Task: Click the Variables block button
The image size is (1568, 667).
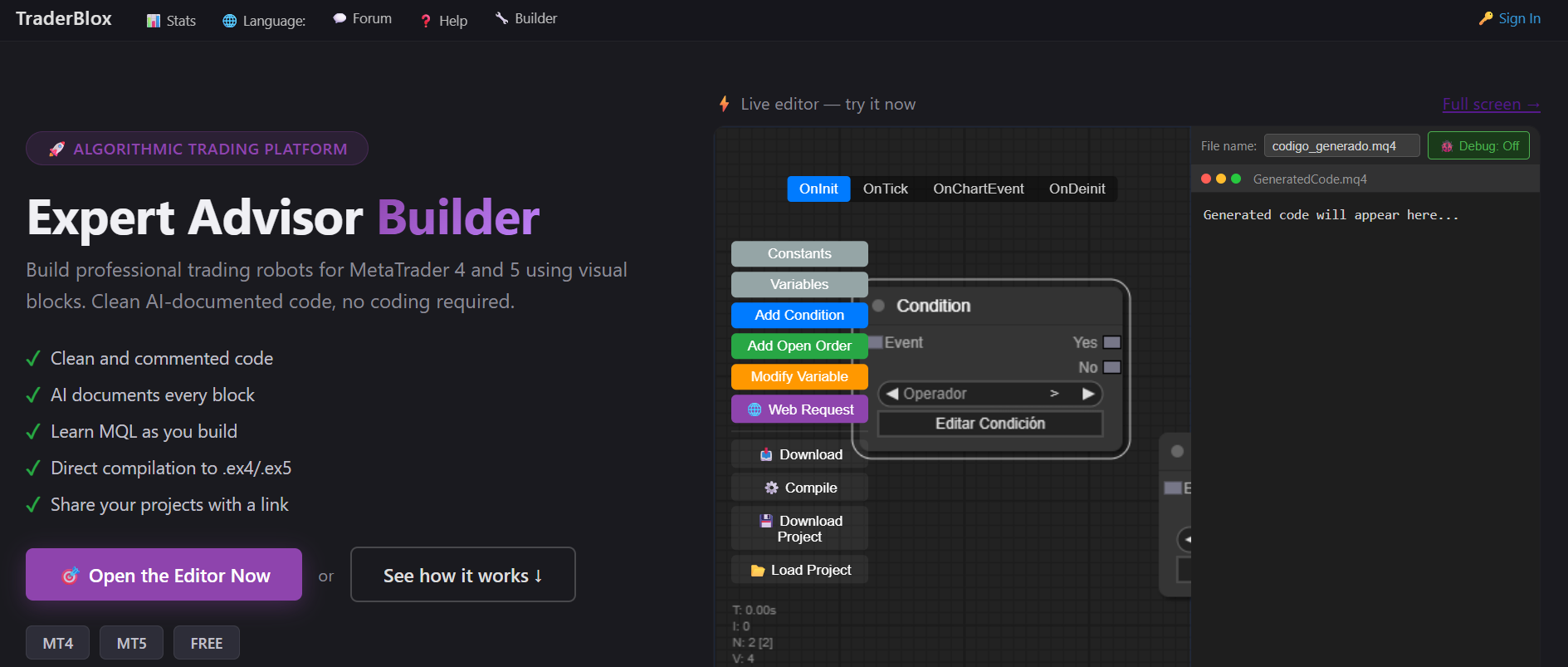Action: tap(799, 284)
